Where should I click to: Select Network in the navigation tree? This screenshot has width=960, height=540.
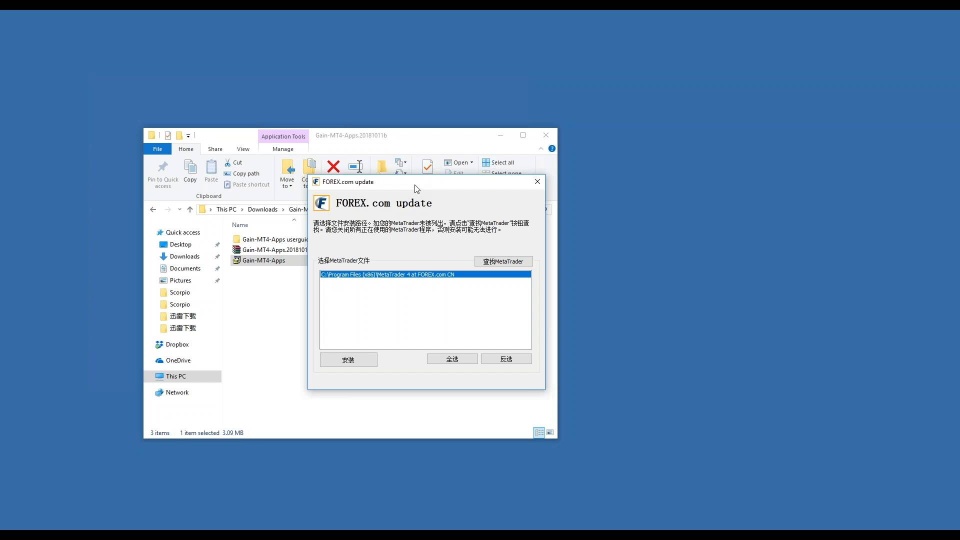coord(176,392)
